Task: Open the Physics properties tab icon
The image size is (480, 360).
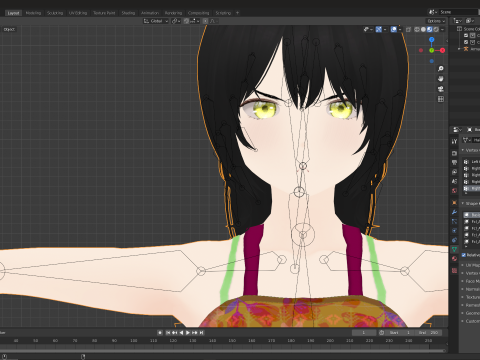Action: click(x=454, y=231)
